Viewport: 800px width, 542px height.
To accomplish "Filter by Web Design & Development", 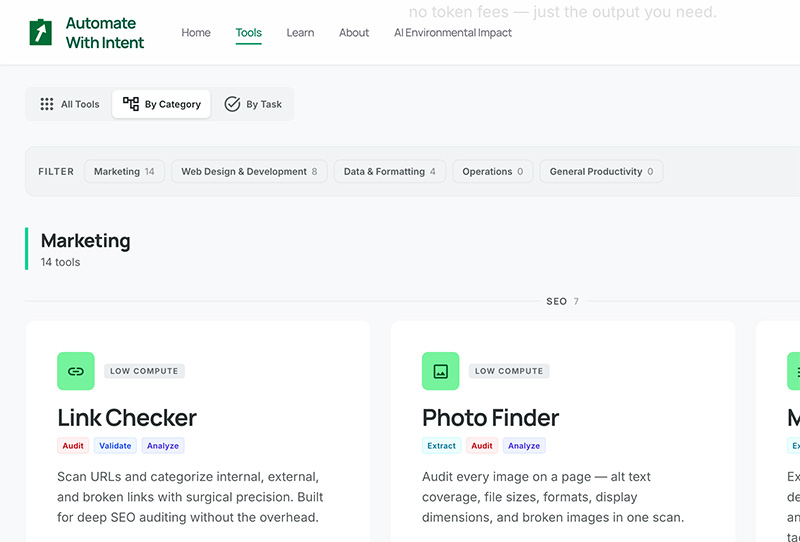I will [x=249, y=172].
